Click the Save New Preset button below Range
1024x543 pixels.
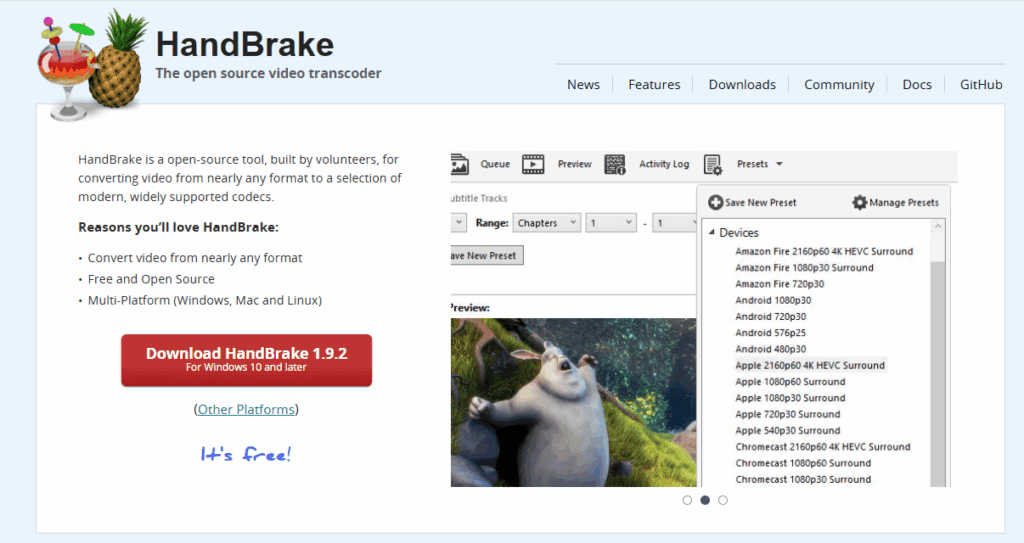coord(487,255)
